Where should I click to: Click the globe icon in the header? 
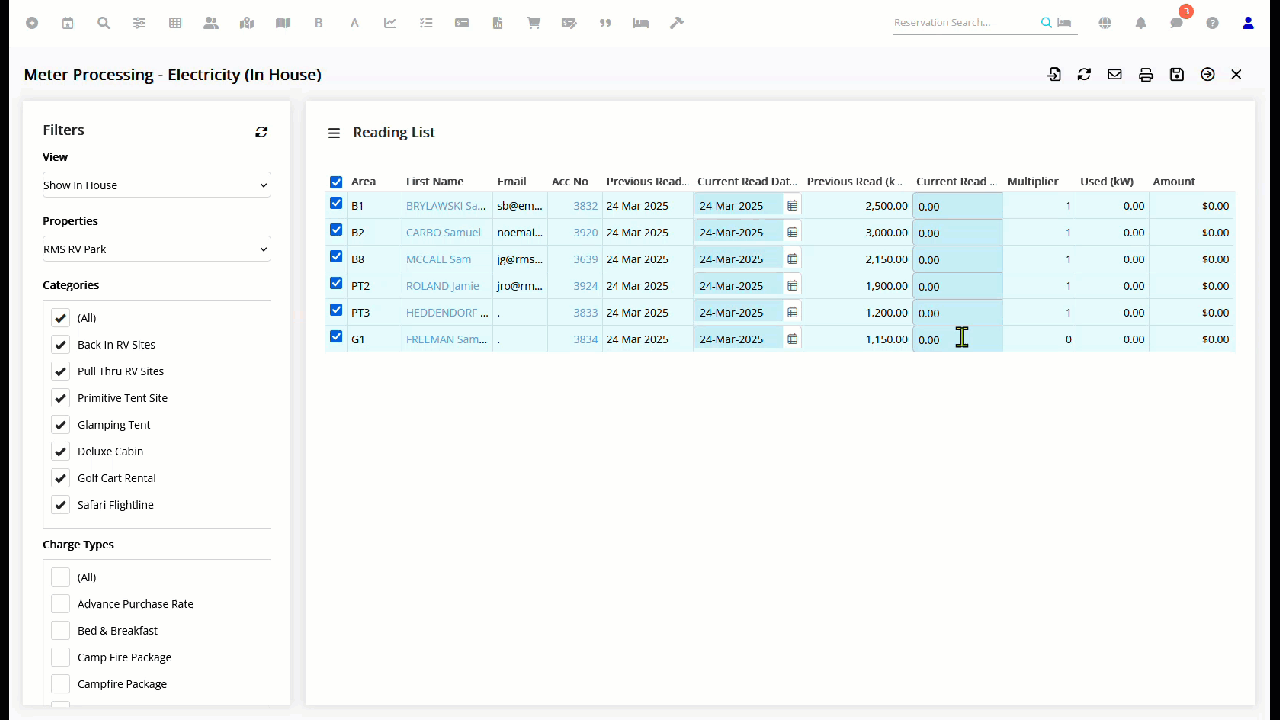[x=1105, y=23]
